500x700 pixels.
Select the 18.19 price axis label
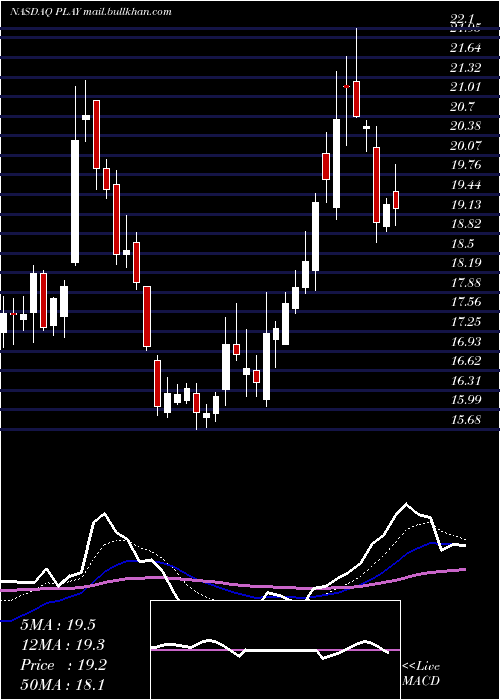pos(466,262)
